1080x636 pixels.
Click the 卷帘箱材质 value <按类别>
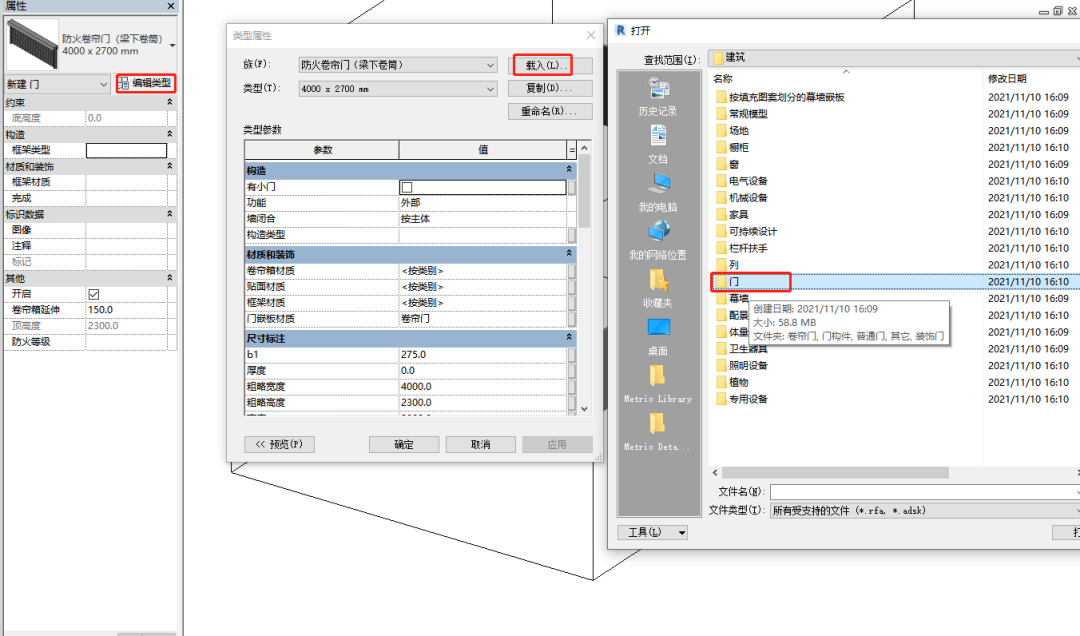[482, 271]
